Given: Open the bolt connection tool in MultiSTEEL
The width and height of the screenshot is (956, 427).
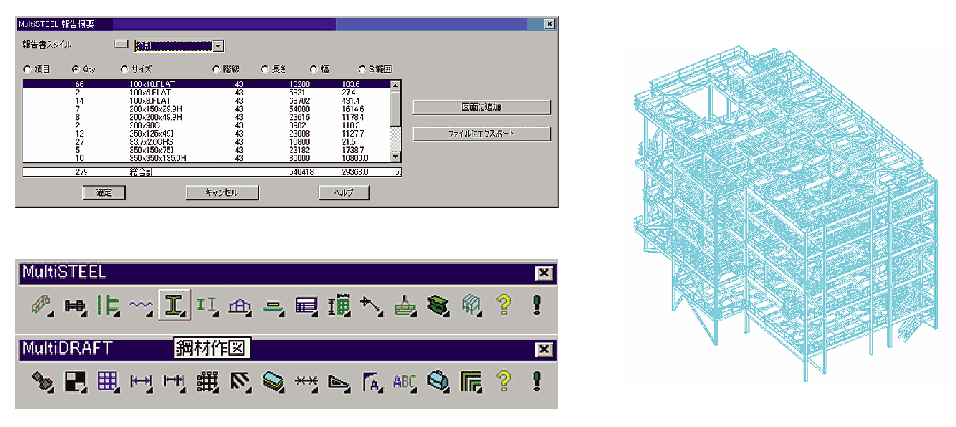Looking at the screenshot, I should point(74,304).
